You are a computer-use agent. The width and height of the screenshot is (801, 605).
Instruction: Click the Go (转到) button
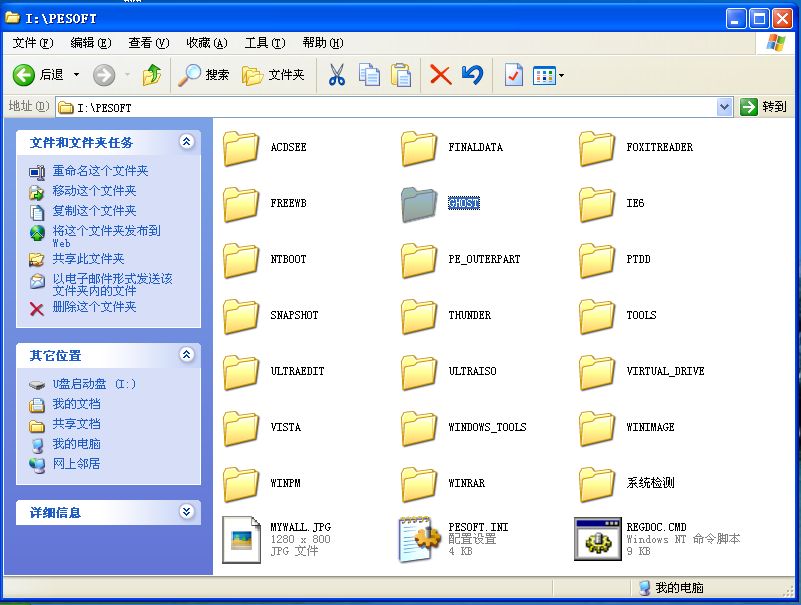click(764, 107)
